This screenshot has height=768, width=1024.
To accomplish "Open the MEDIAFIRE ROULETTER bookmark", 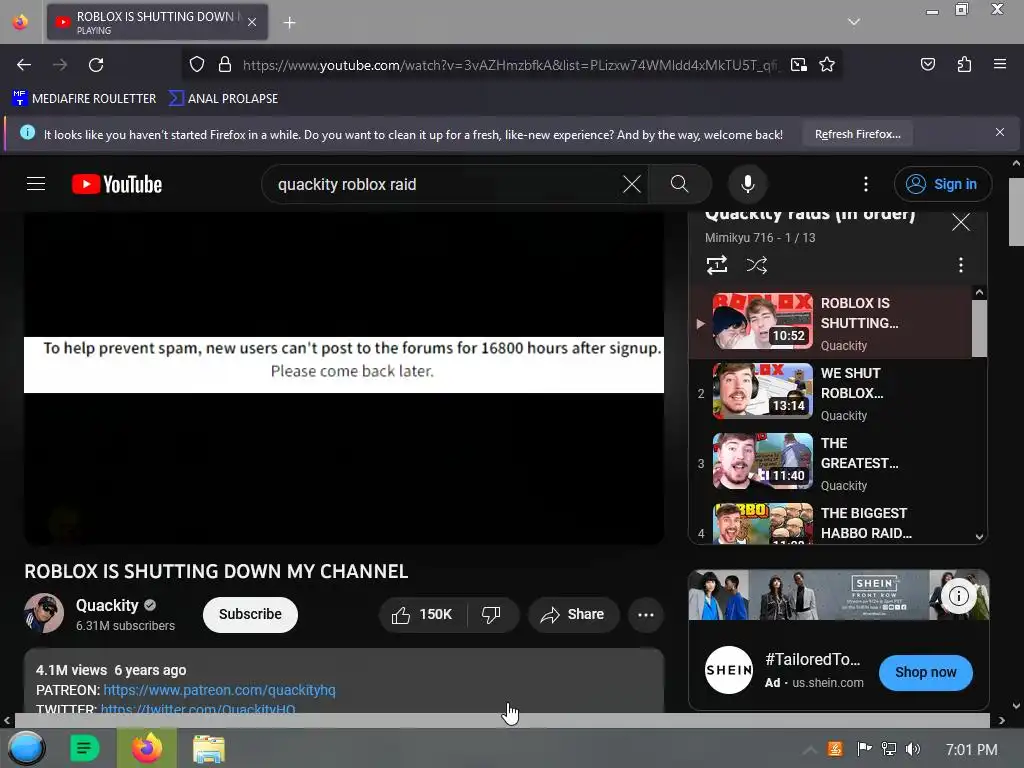I will tap(84, 99).
